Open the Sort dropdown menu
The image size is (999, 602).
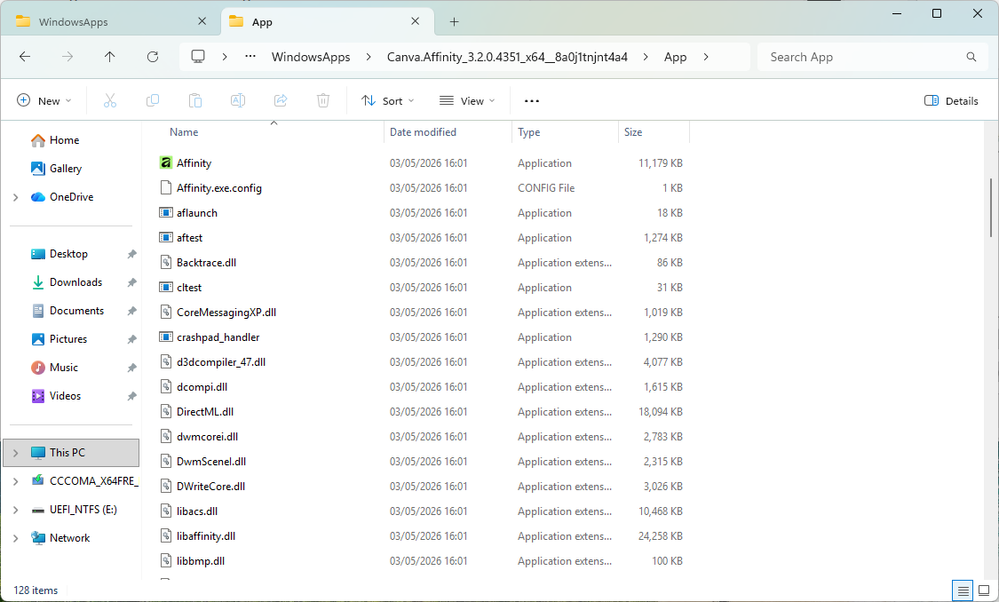click(387, 101)
